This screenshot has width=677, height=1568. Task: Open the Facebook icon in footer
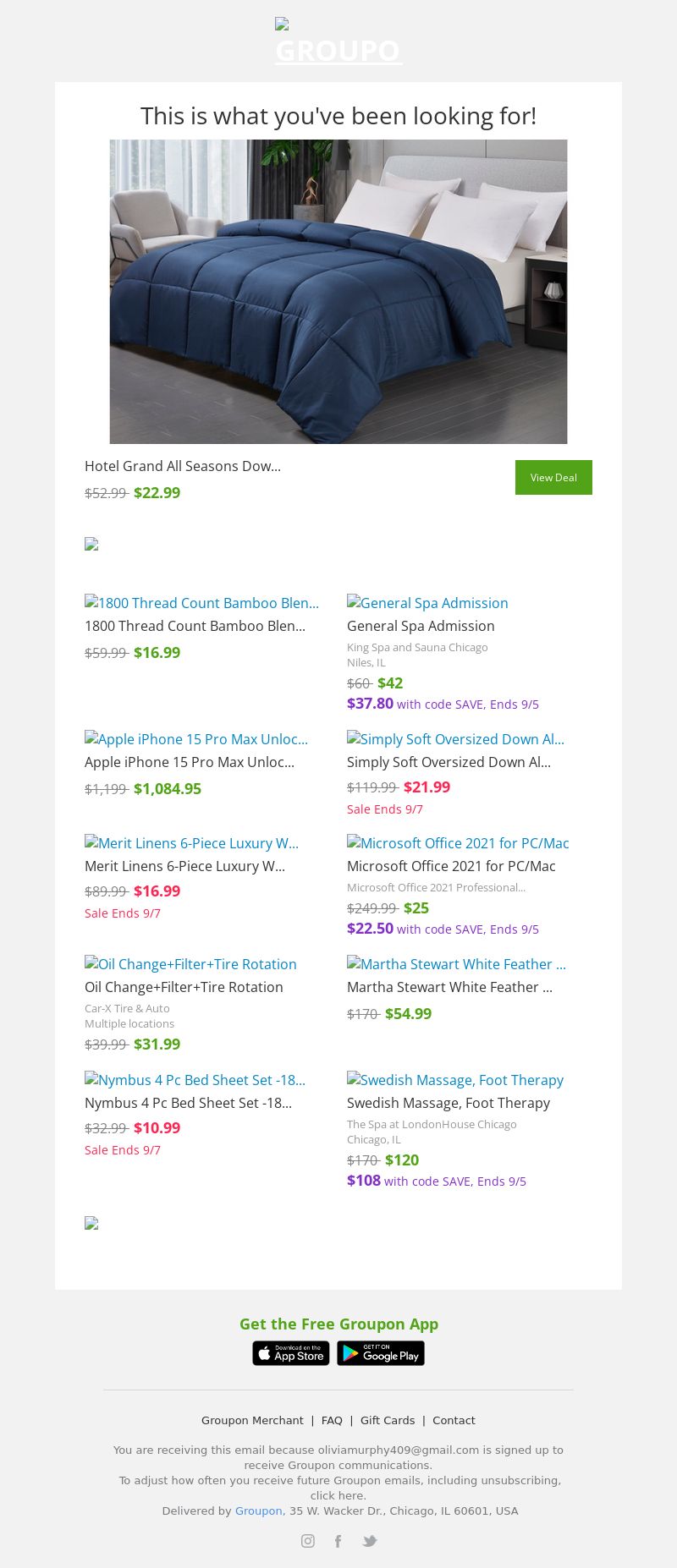click(338, 1541)
